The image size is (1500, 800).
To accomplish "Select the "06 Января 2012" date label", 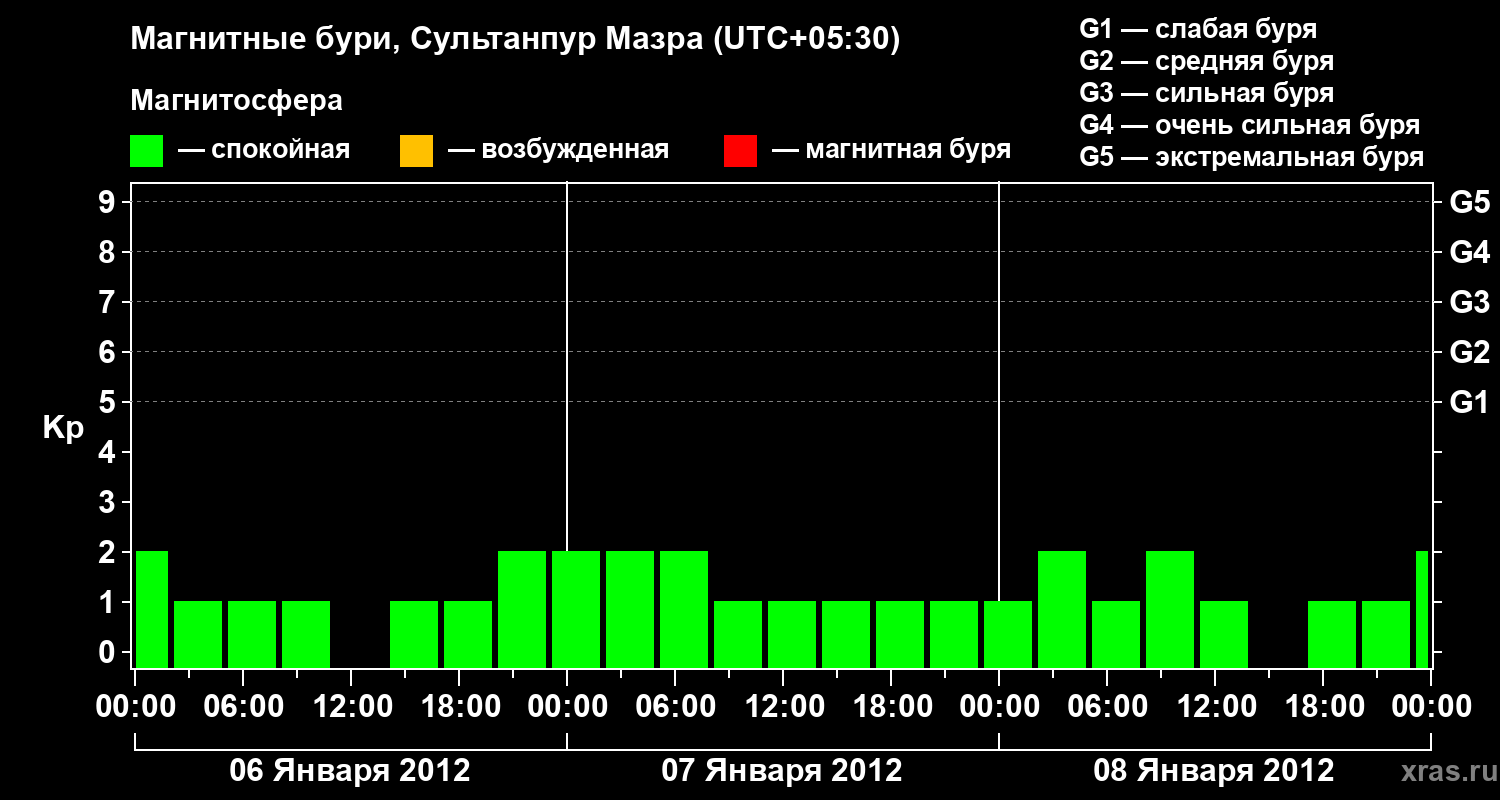I will (x=350, y=771).
